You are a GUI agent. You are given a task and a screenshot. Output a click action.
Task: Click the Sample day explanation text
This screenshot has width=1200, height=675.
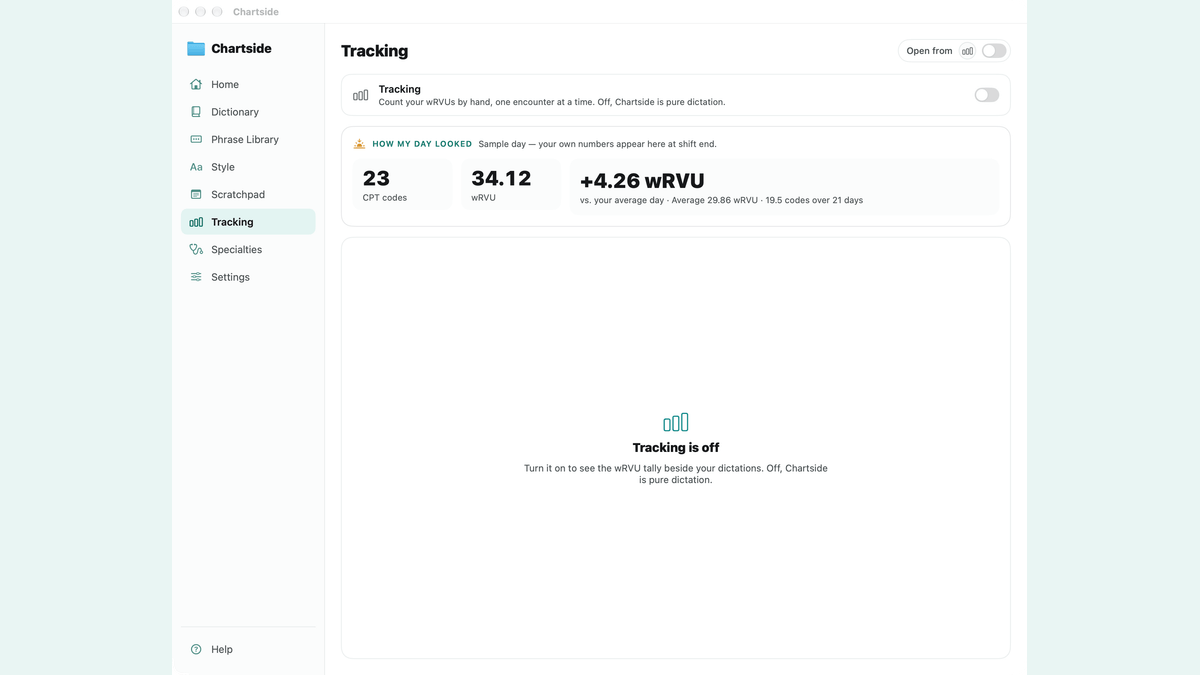[597, 144]
